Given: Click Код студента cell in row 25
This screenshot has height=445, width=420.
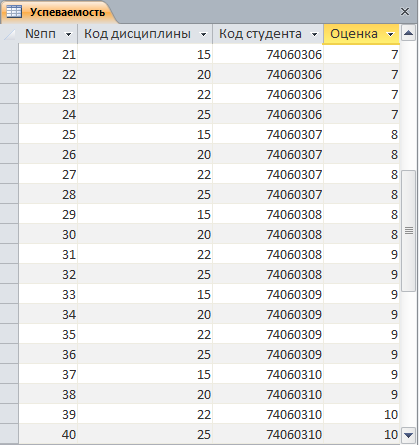Looking at the screenshot, I should [268, 134].
